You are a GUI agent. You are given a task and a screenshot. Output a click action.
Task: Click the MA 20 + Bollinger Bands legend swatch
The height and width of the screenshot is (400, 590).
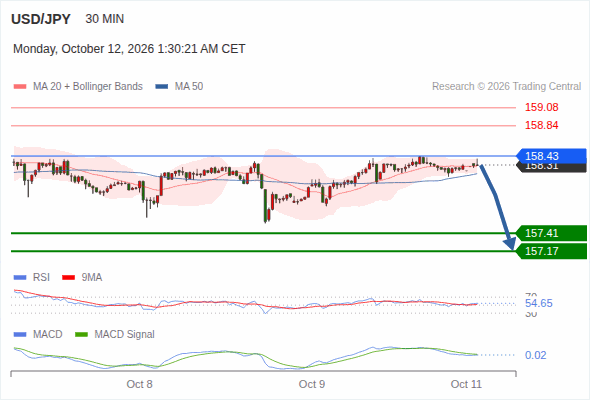(x=20, y=87)
